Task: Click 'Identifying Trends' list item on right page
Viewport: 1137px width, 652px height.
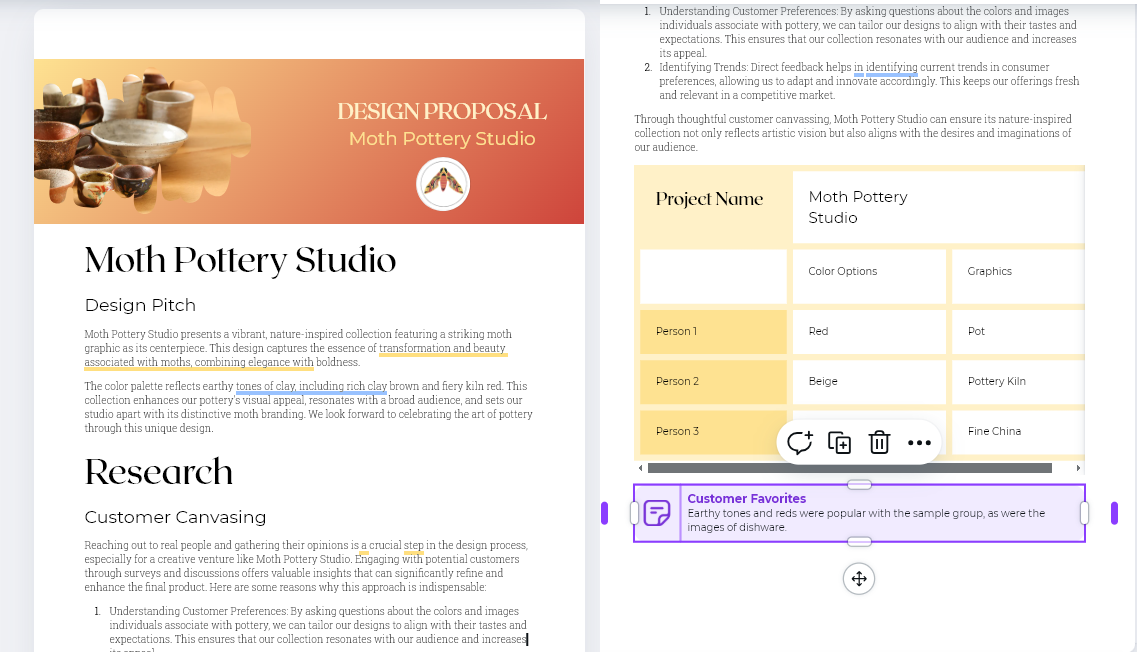Action: tap(869, 81)
